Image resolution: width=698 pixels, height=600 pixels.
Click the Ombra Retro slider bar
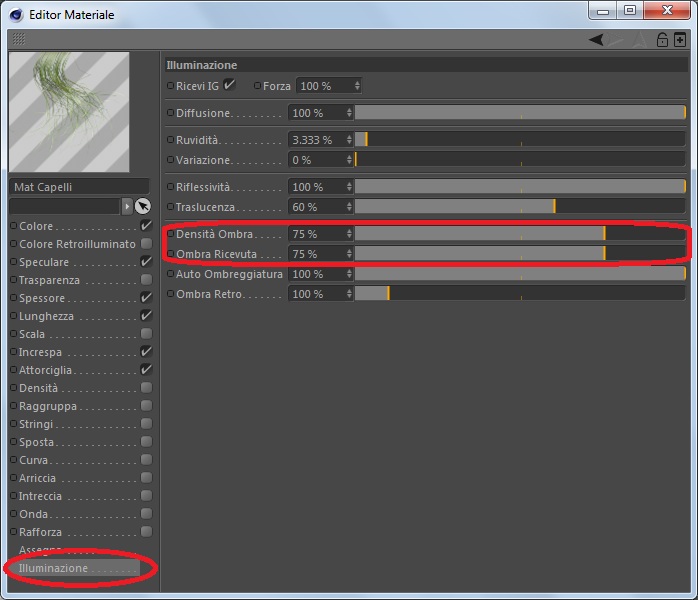point(520,294)
